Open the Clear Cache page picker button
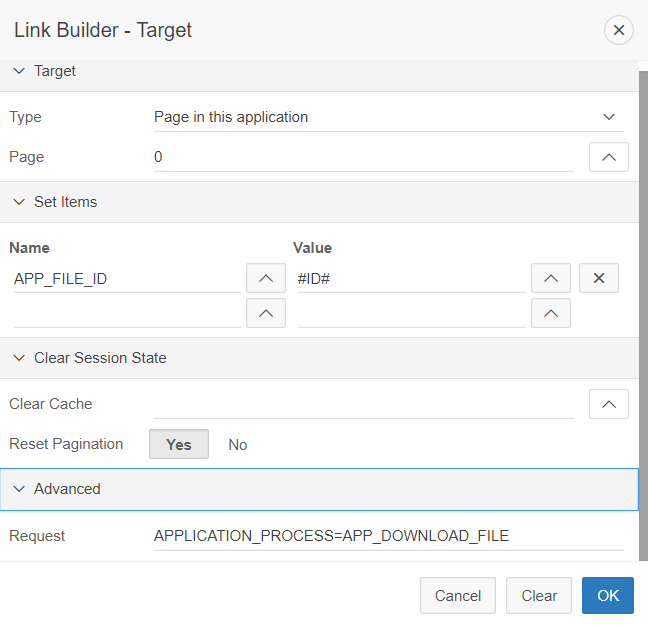648x628 pixels. (609, 404)
